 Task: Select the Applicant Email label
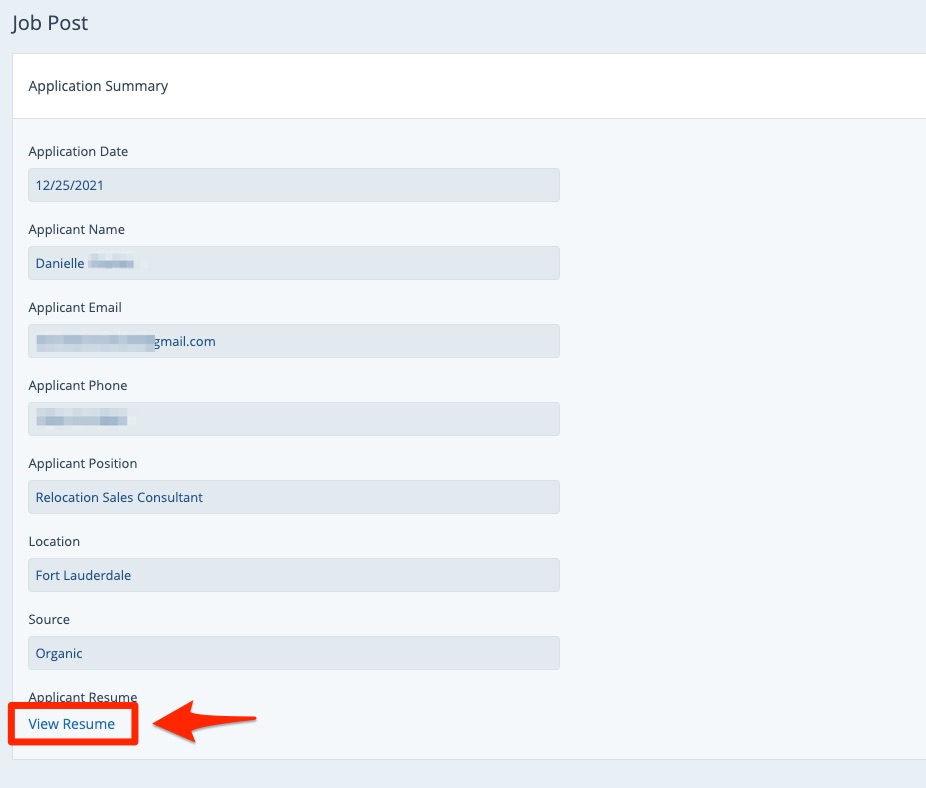[x=75, y=308]
